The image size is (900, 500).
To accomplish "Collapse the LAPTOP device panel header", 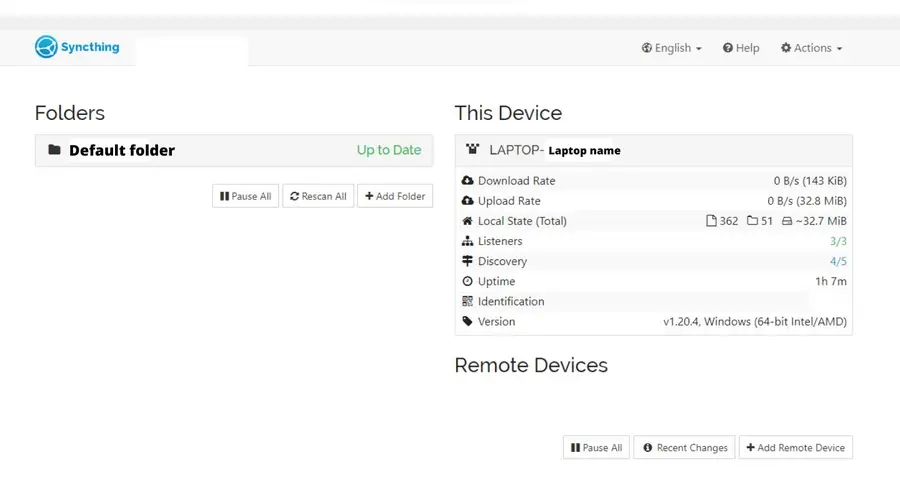I will pos(653,150).
